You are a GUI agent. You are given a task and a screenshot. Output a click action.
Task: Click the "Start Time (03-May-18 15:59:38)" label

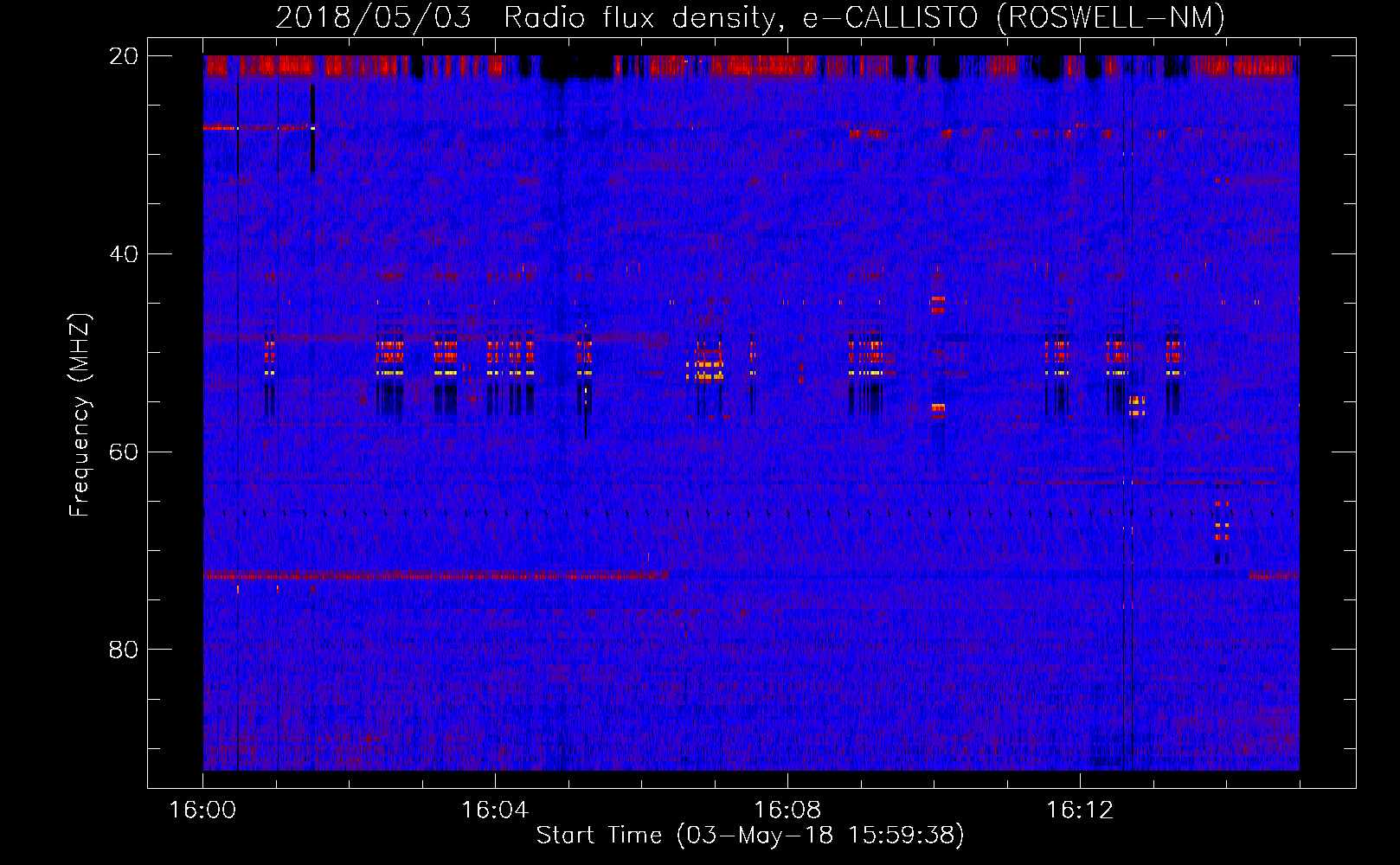750,836
